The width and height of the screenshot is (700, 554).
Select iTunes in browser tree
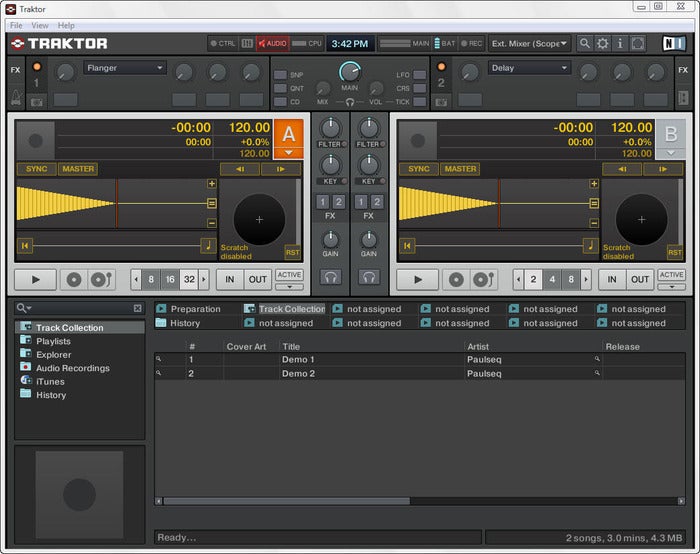(50, 382)
